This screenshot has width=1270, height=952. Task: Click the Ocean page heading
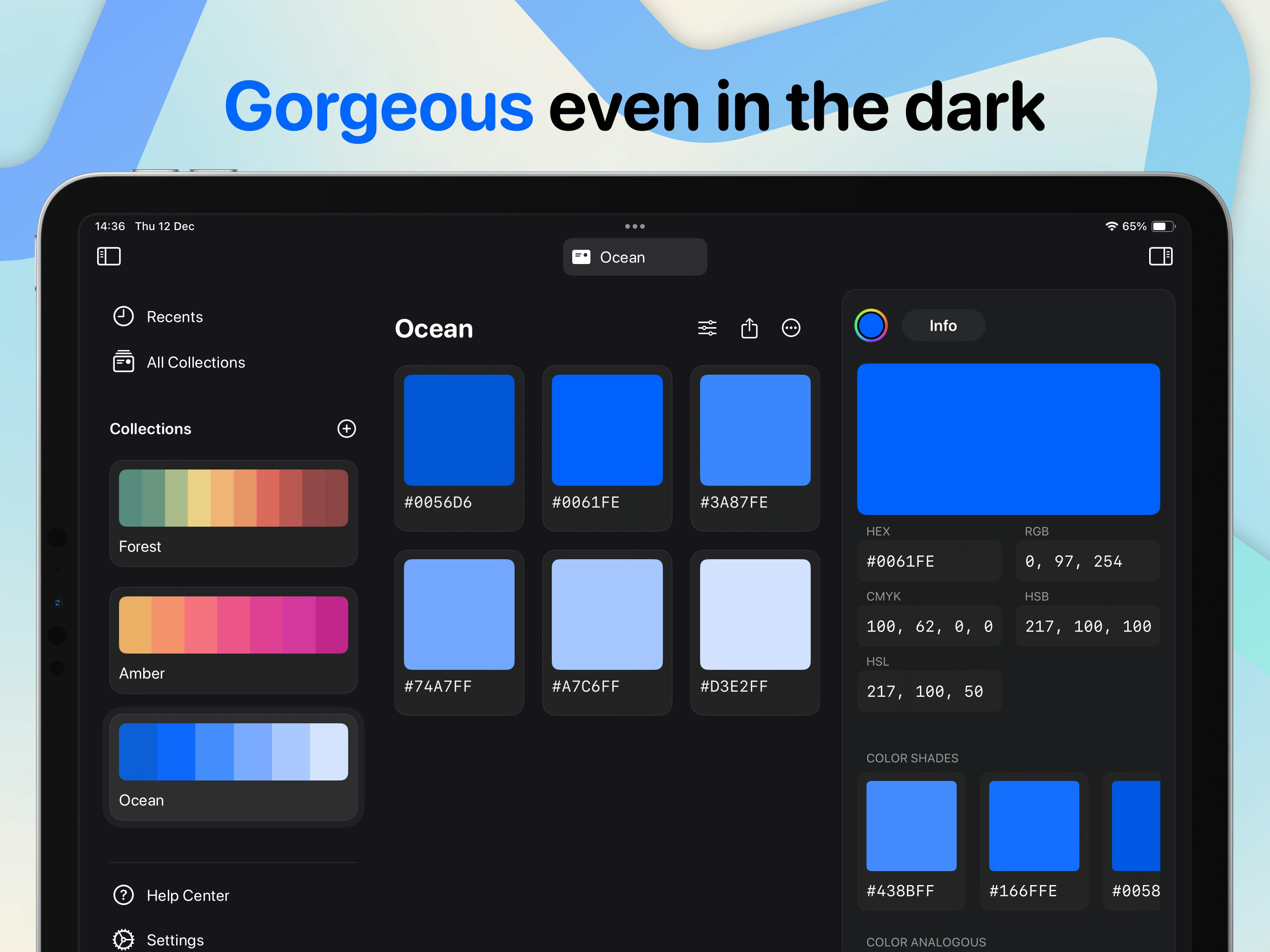click(x=433, y=329)
